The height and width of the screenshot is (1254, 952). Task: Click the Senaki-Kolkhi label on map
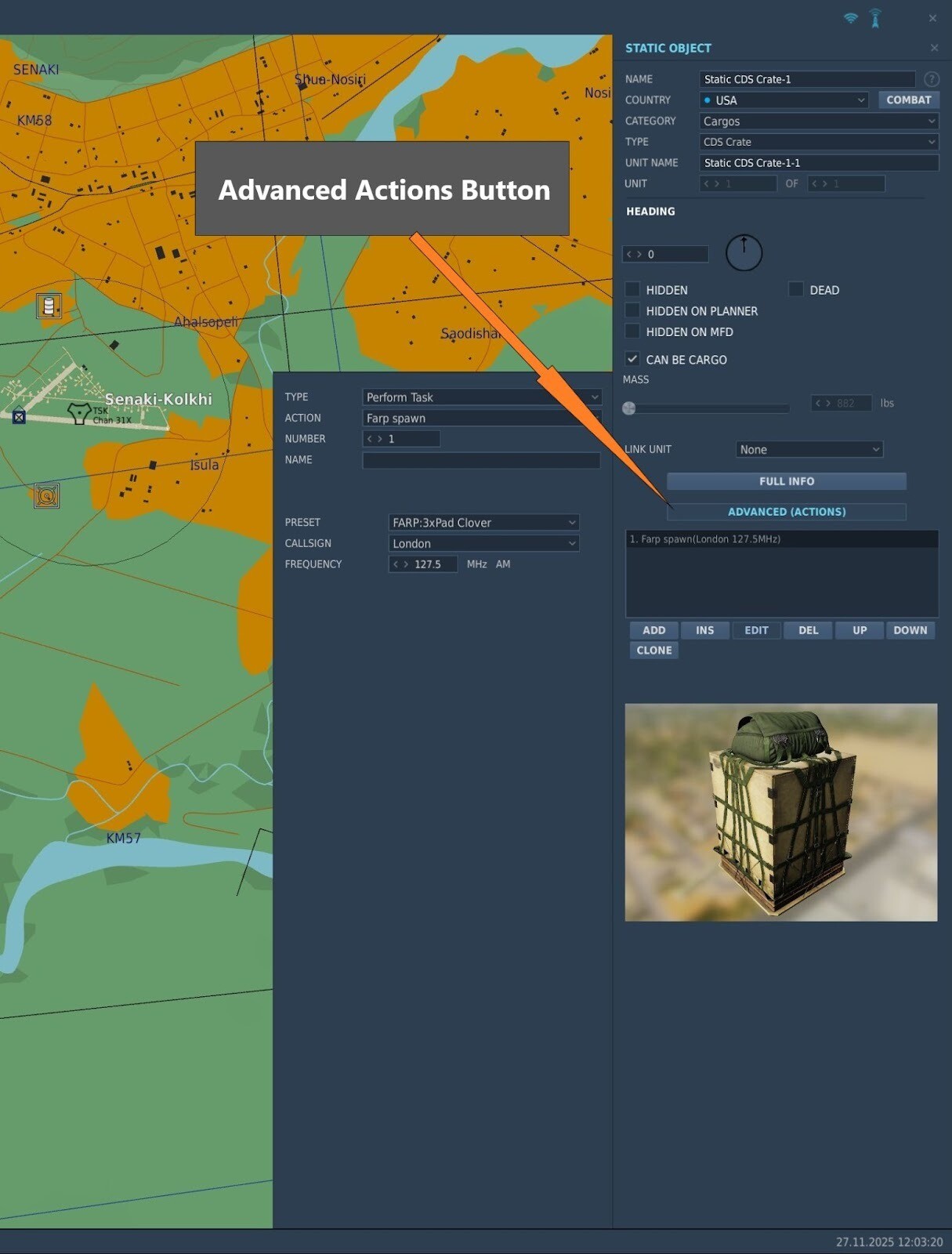coord(158,399)
